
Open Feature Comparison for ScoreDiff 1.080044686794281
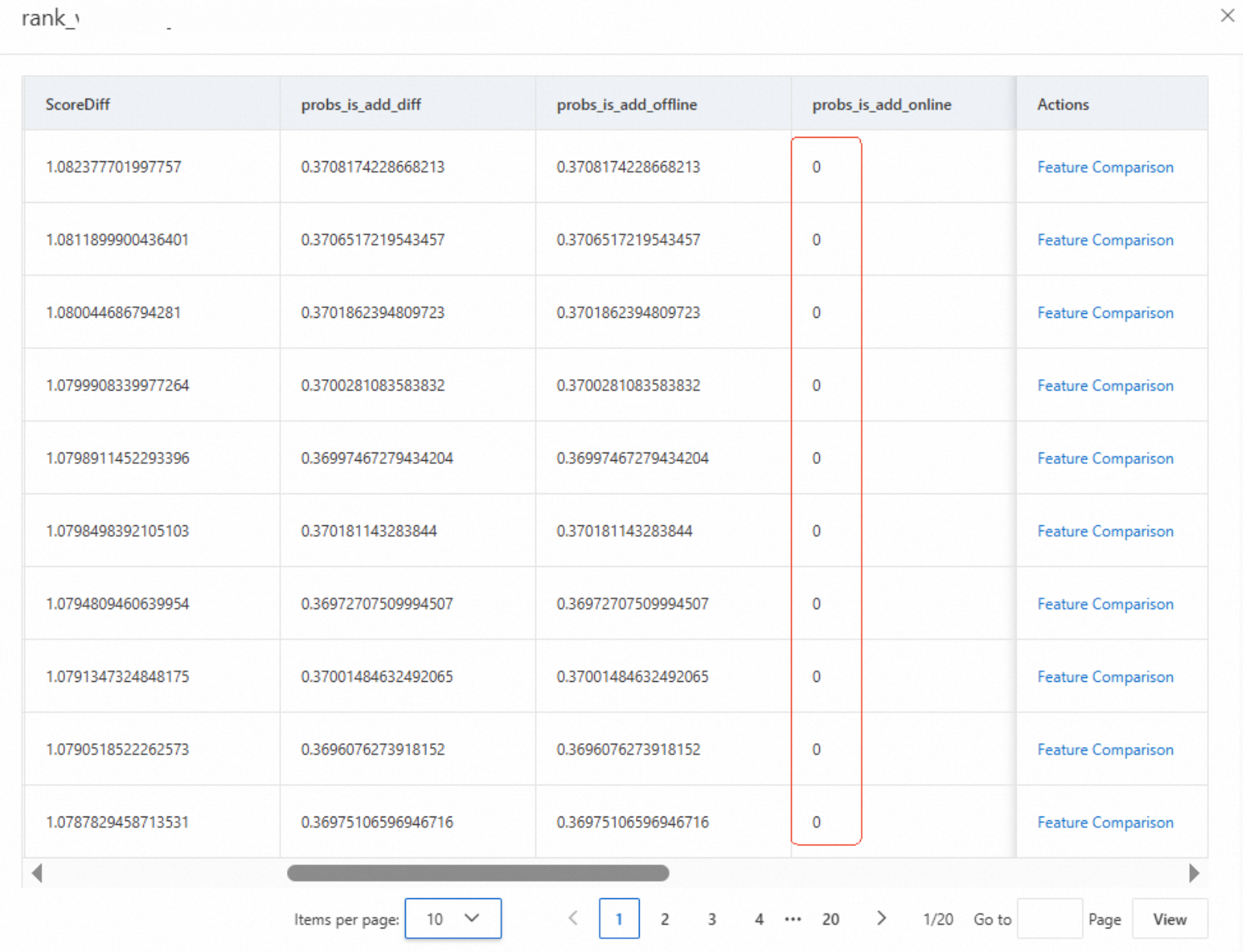pyautogui.click(x=1105, y=313)
